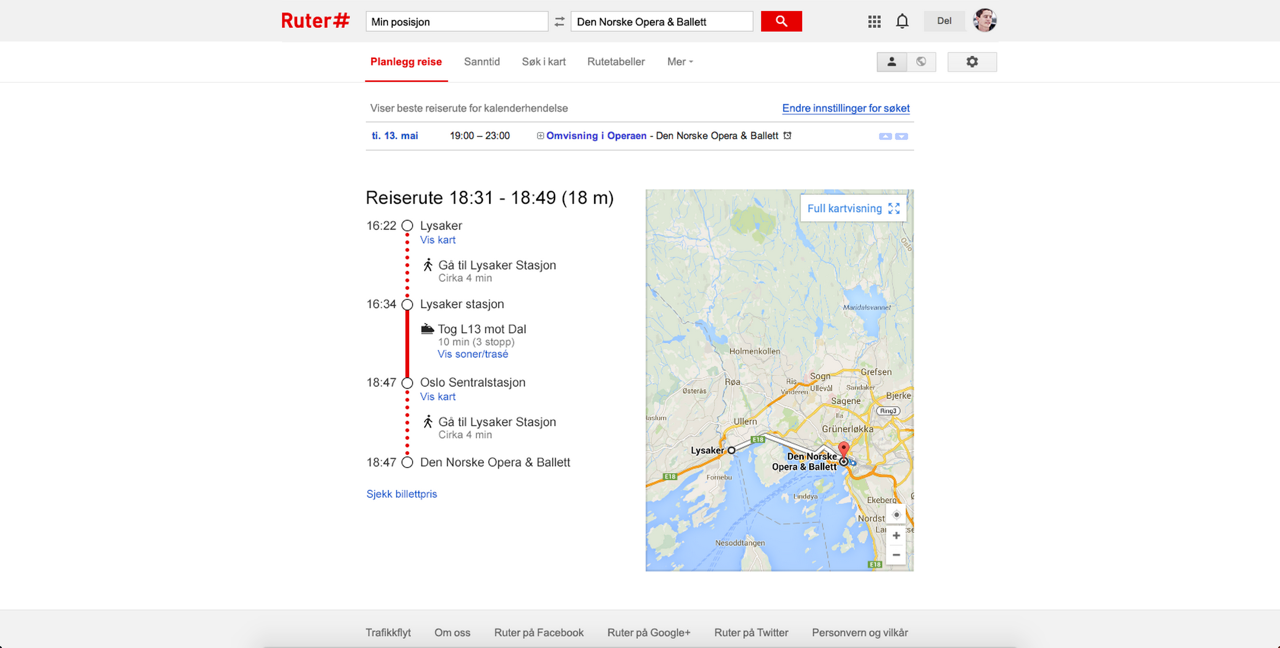The width and height of the screenshot is (1280, 648).
Task: Click the Ruter# logo
Action: click(x=315, y=20)
